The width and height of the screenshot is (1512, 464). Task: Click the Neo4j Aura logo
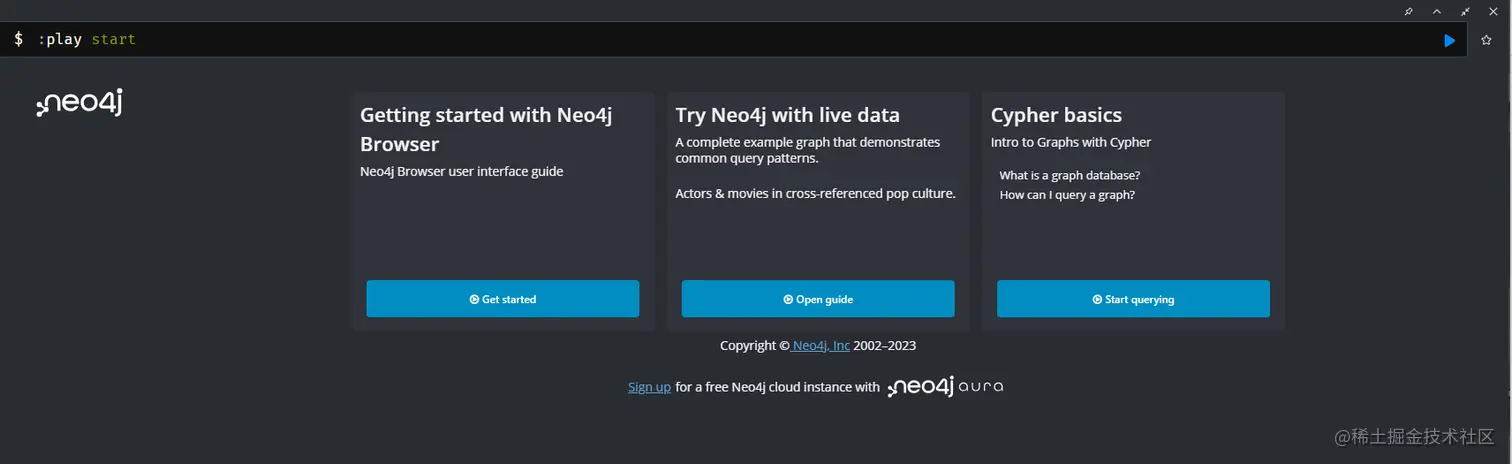tap(945, 387)
